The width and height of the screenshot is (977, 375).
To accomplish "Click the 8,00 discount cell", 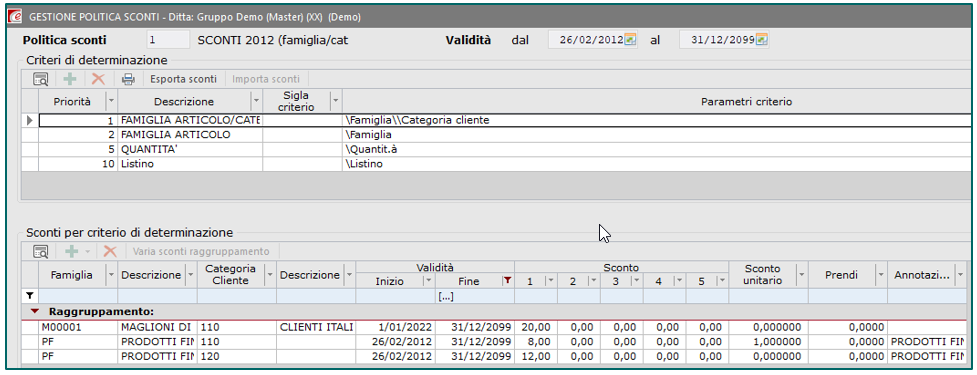I will coord(536,342).
